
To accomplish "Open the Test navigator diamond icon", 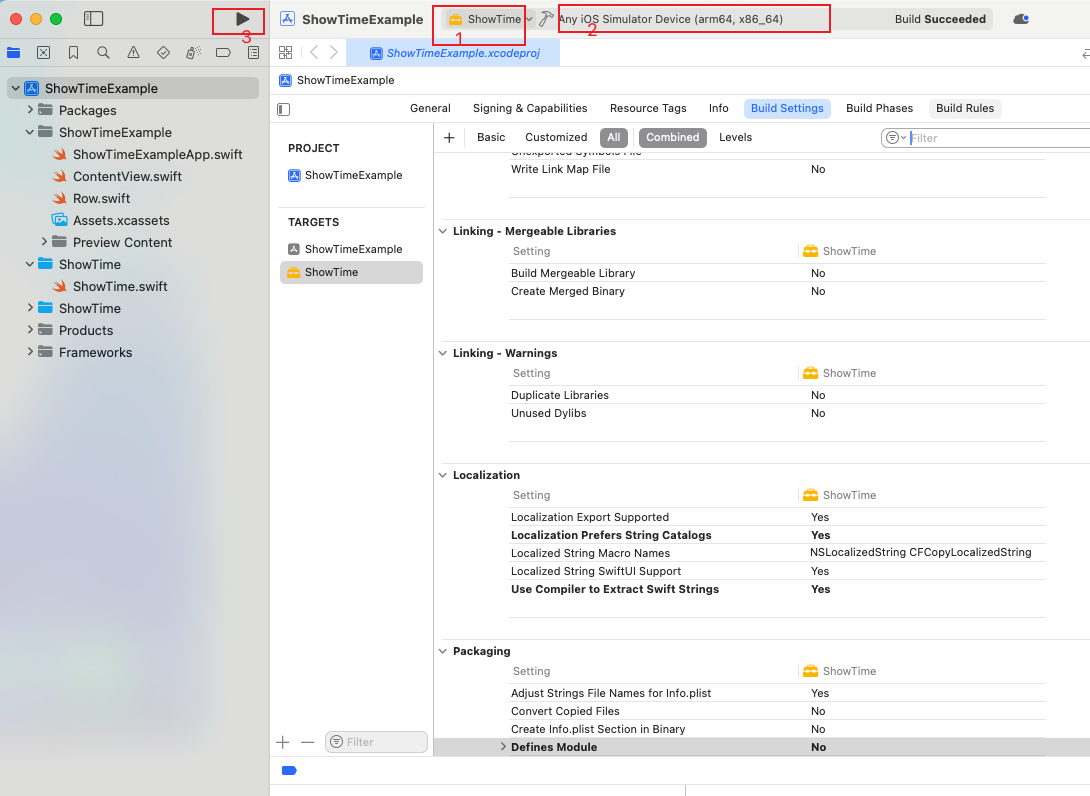I will click(163, 53).
